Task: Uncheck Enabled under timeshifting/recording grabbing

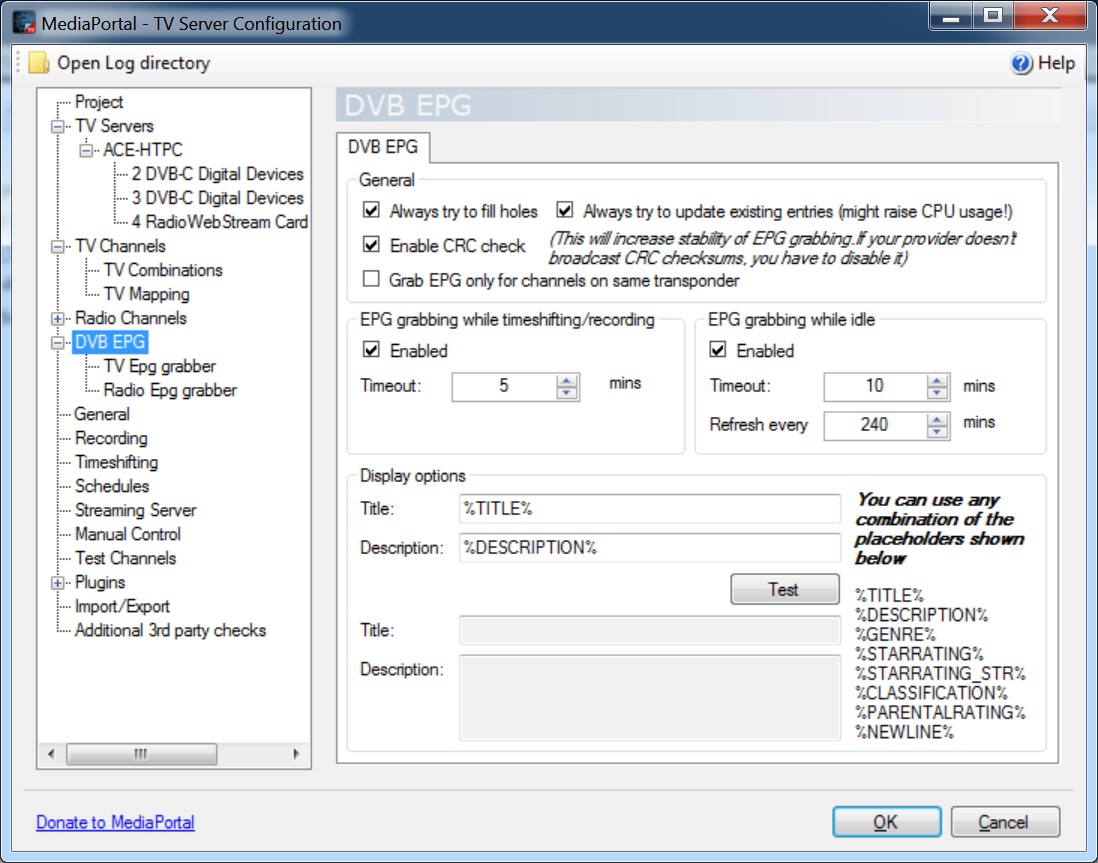Action: 371,350
